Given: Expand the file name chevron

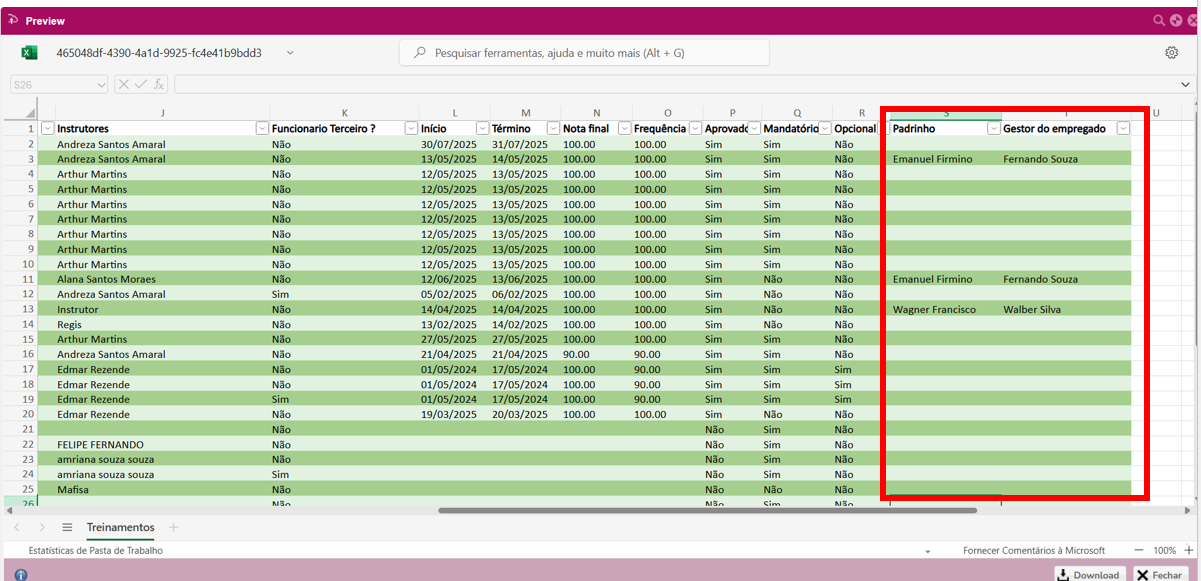Looking at the screenshot, I should point(290,53).
